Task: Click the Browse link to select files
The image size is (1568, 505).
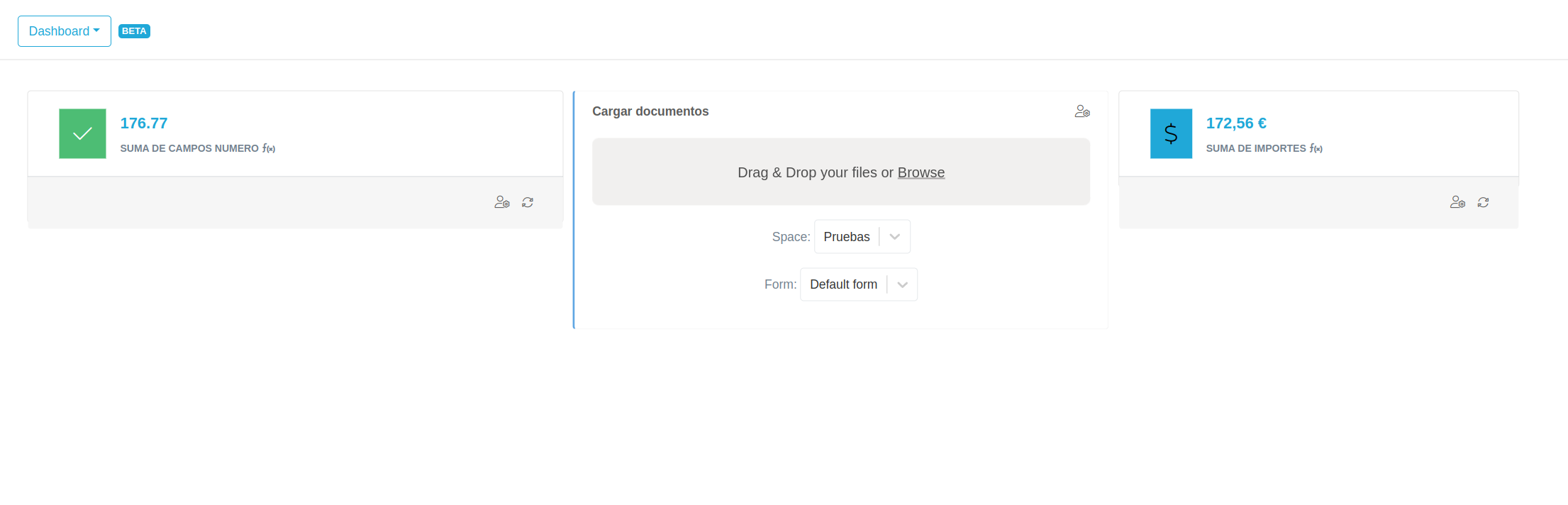Action: pos(921,172)
